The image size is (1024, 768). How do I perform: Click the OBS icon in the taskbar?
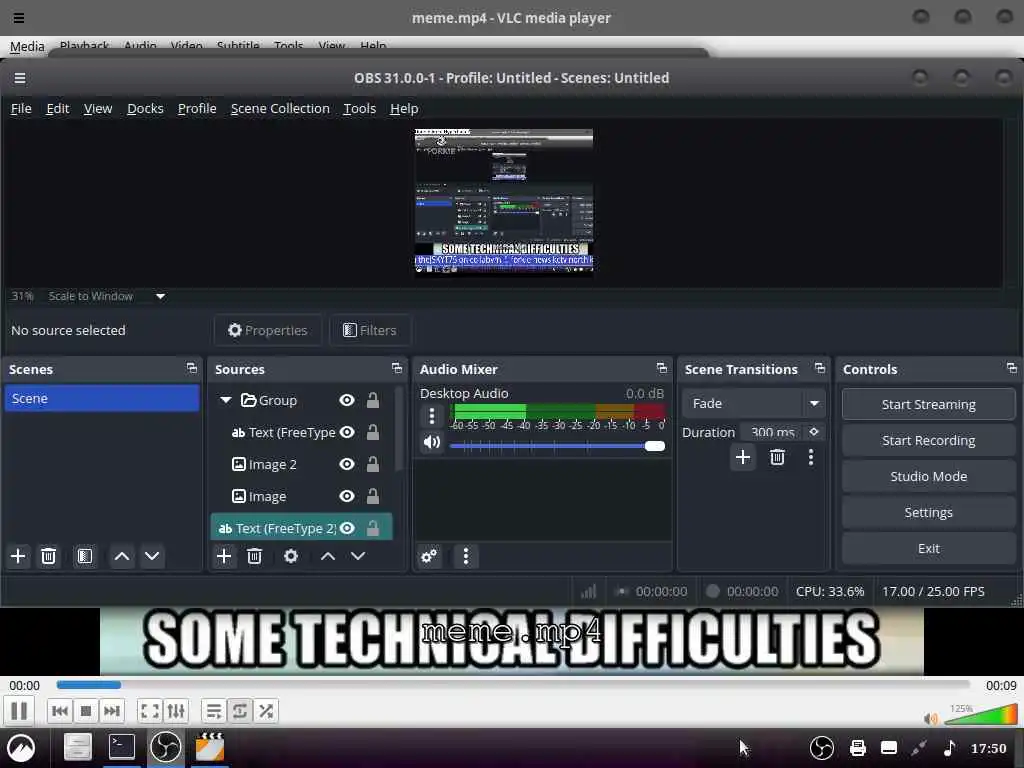165,746
